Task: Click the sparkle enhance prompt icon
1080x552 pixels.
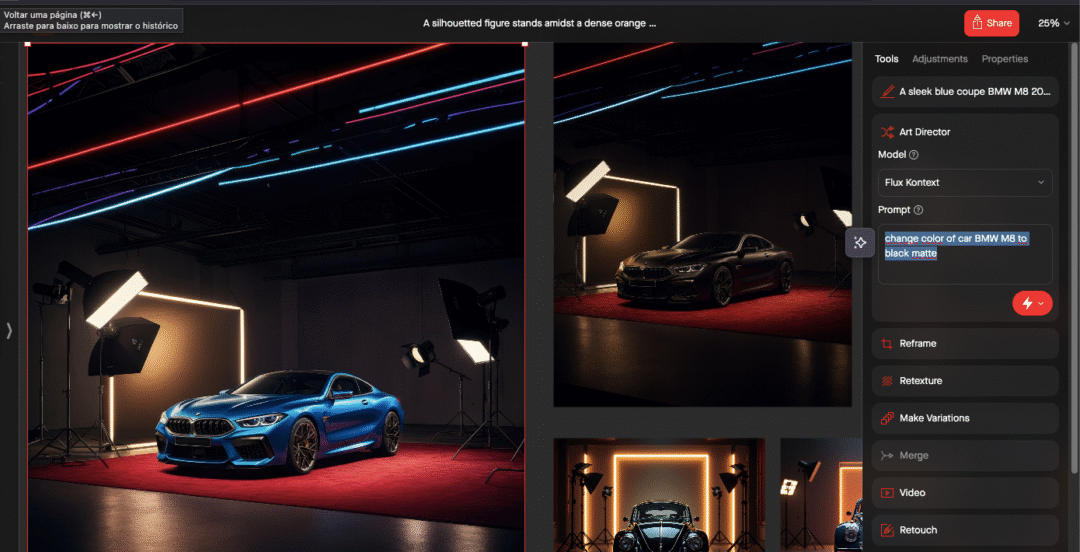Action: 860,243
